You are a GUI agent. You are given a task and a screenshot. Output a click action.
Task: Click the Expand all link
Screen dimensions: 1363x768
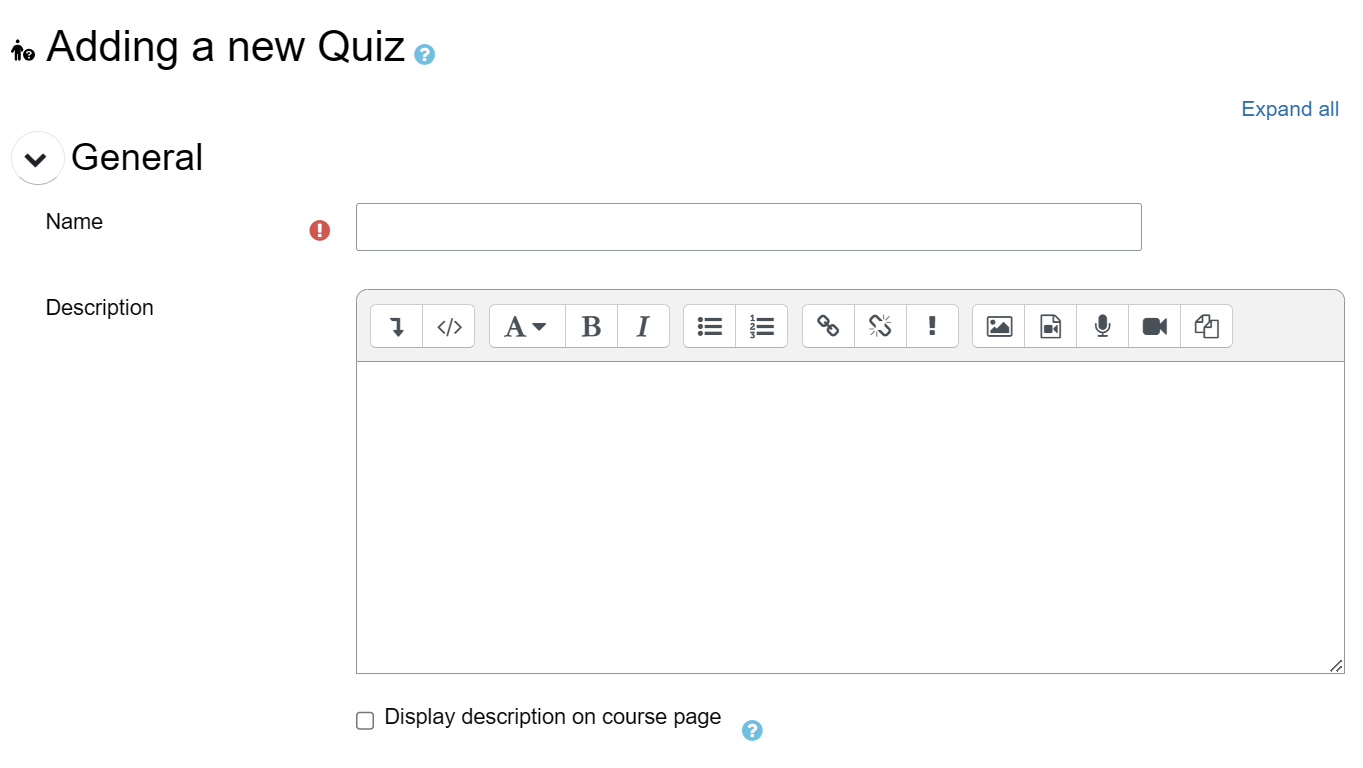pos(1289,109)
